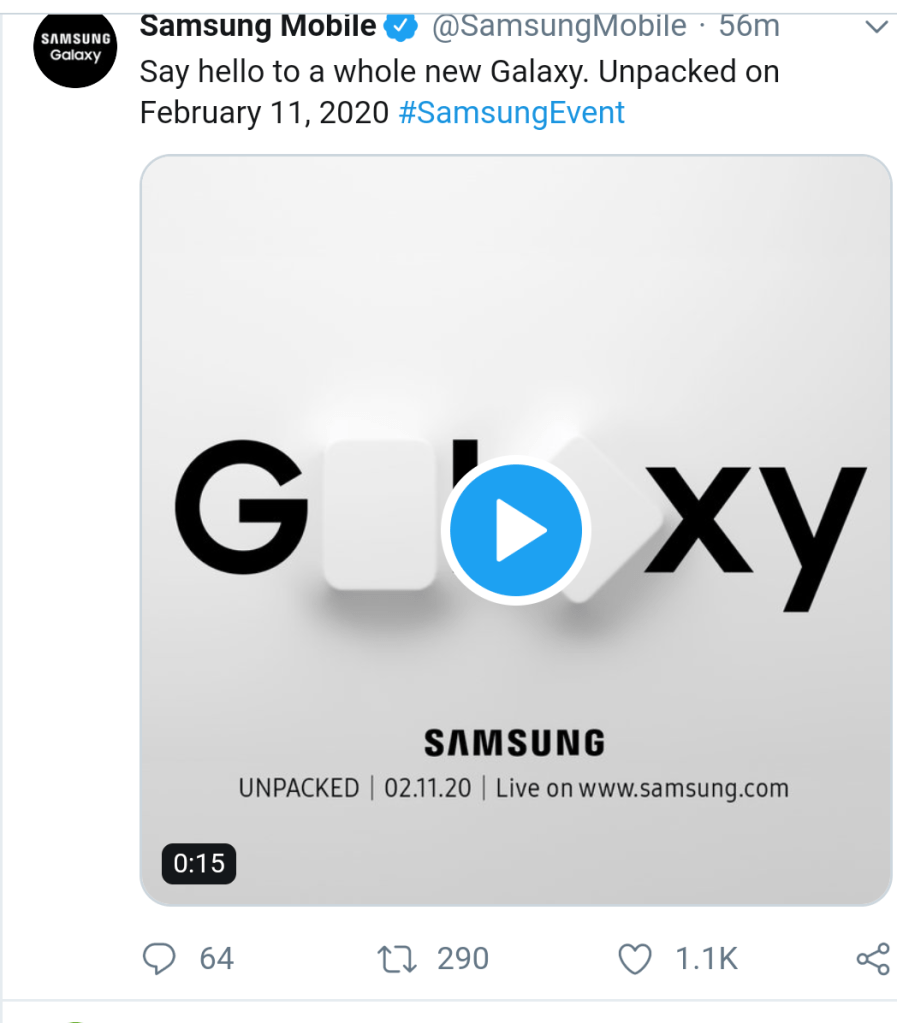Click the 1.1K likes count
Viewport: 897px width, 1023px height.
click(706, 959)
